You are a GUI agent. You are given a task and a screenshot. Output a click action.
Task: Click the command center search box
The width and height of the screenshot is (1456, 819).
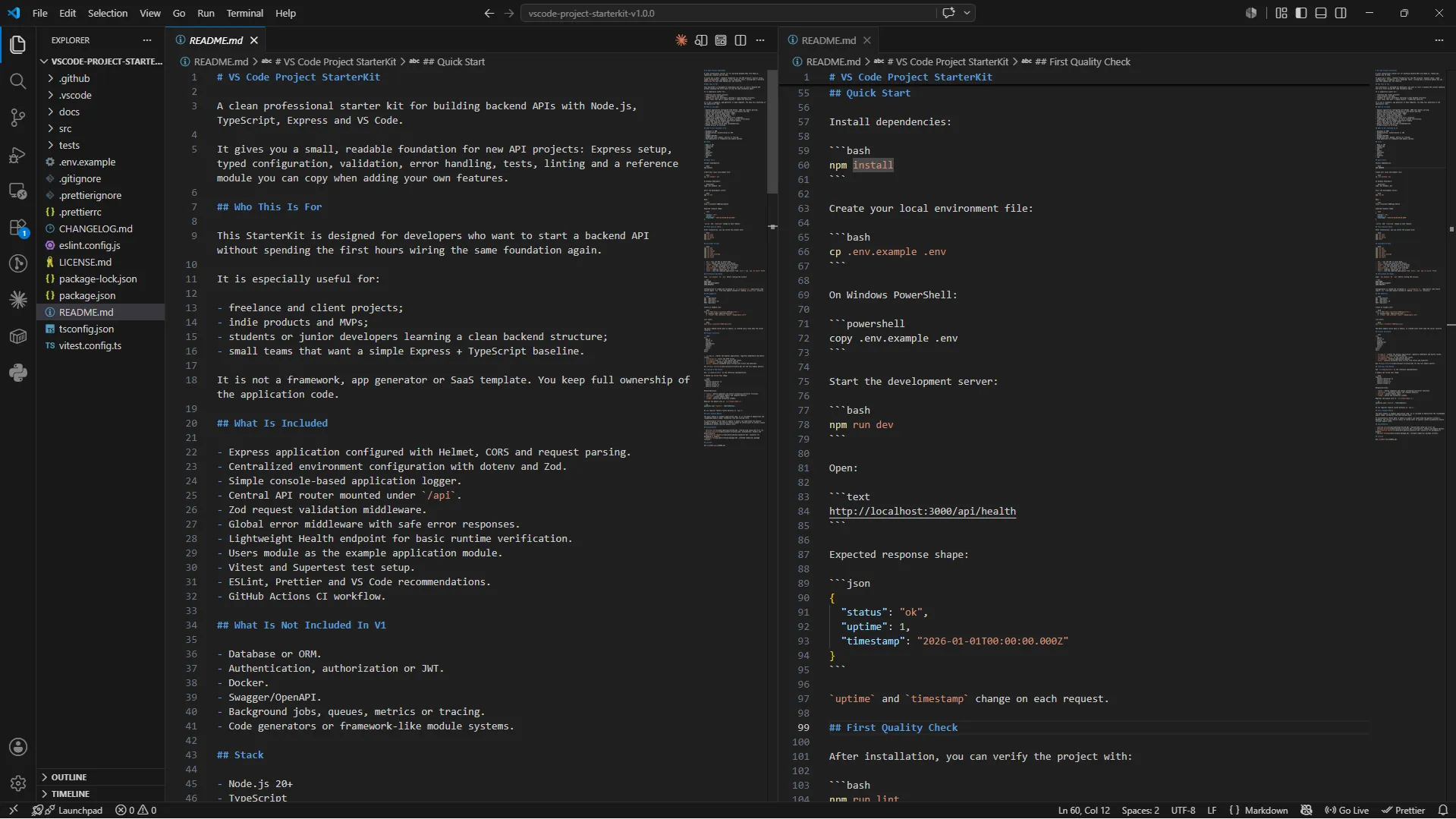pyautogui.click(x=728, y=13)
